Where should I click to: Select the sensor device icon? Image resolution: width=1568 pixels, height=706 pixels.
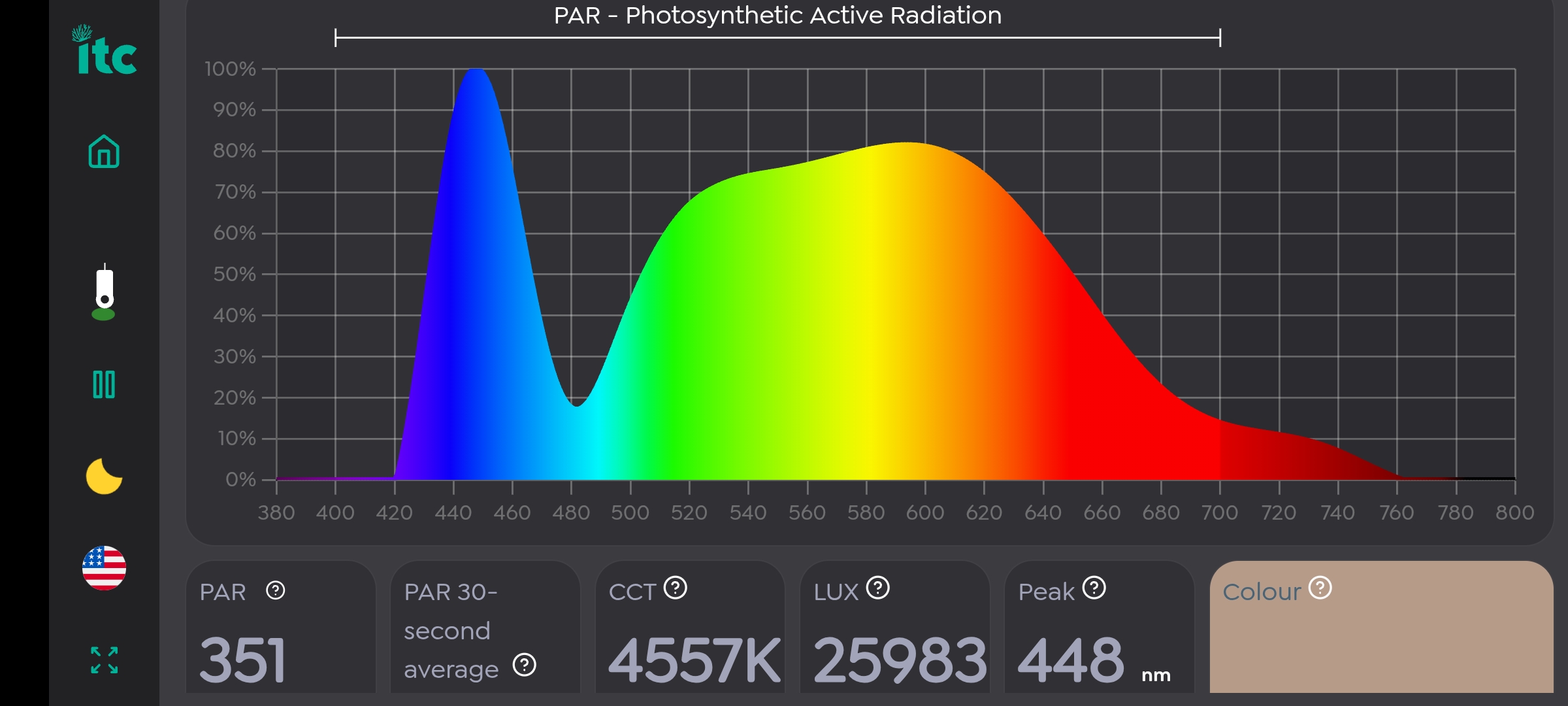pos(104,292)
